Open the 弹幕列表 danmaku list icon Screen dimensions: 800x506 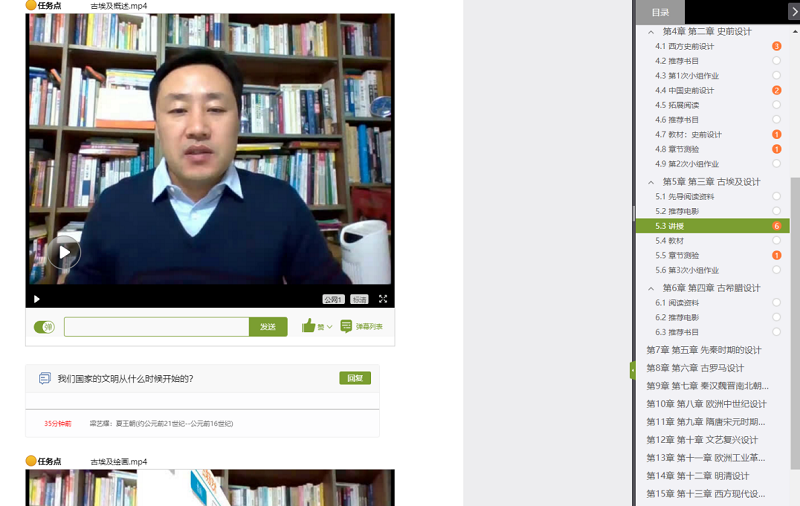[346, 326]
